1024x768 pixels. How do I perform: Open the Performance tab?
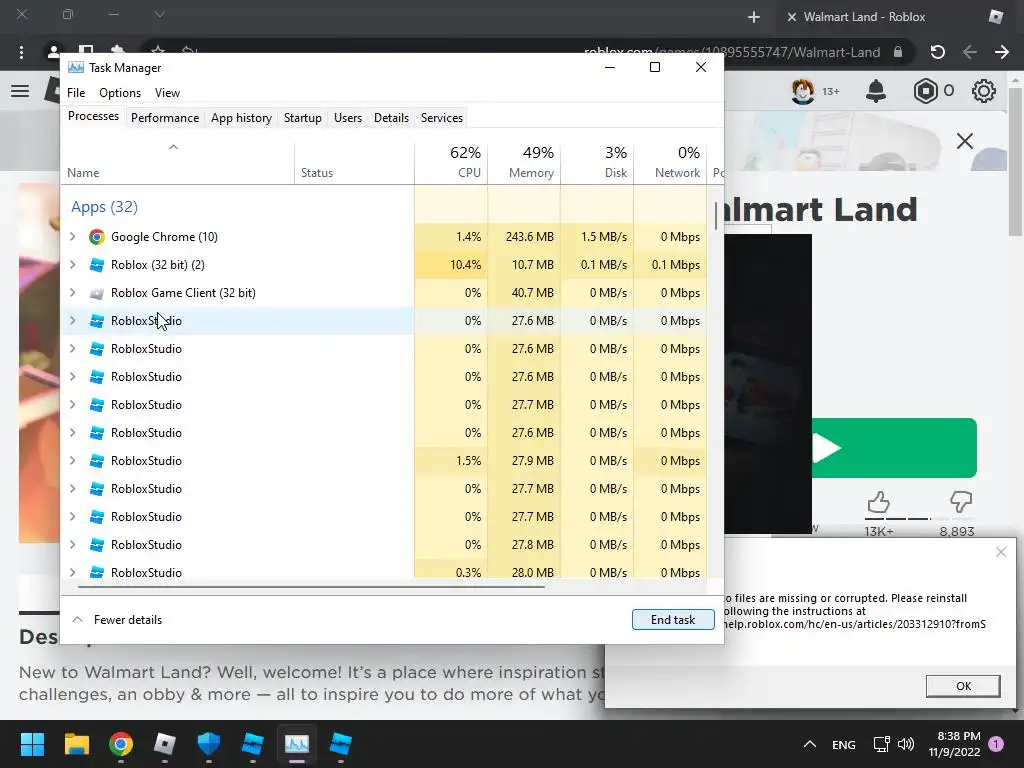coord(165,118)
